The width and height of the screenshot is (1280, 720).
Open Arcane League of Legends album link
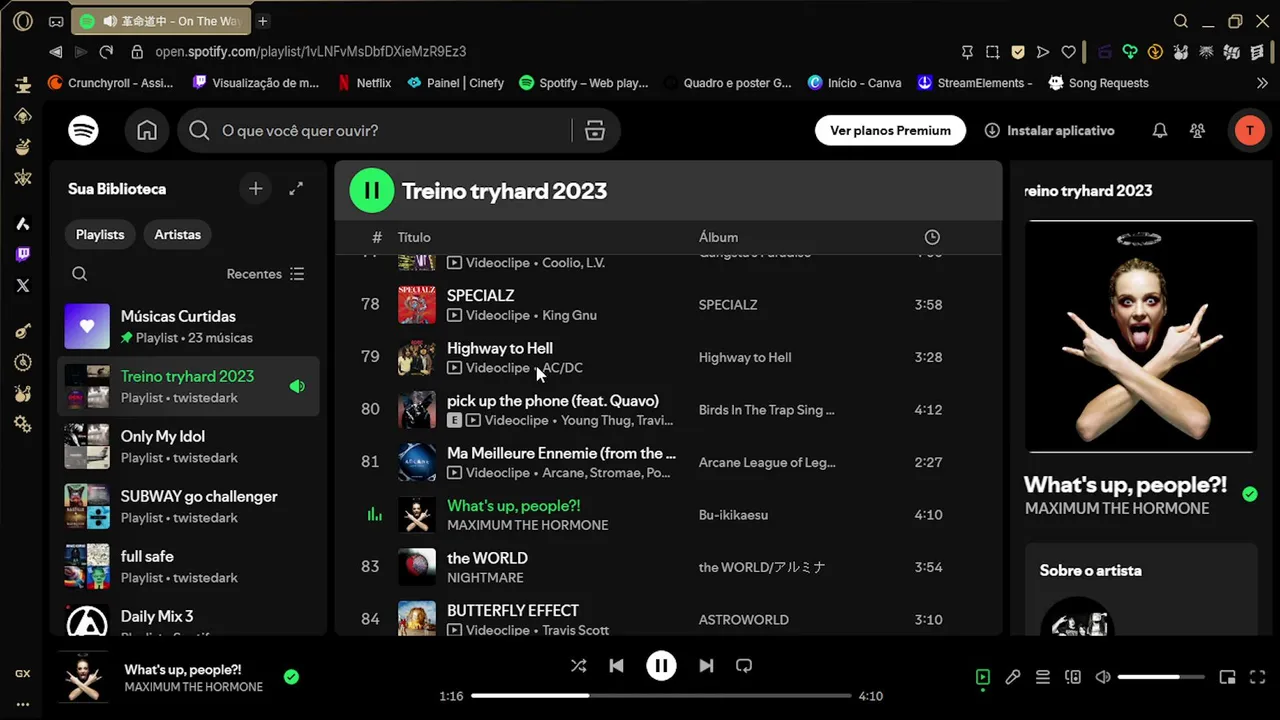click(x=766, y=463)
